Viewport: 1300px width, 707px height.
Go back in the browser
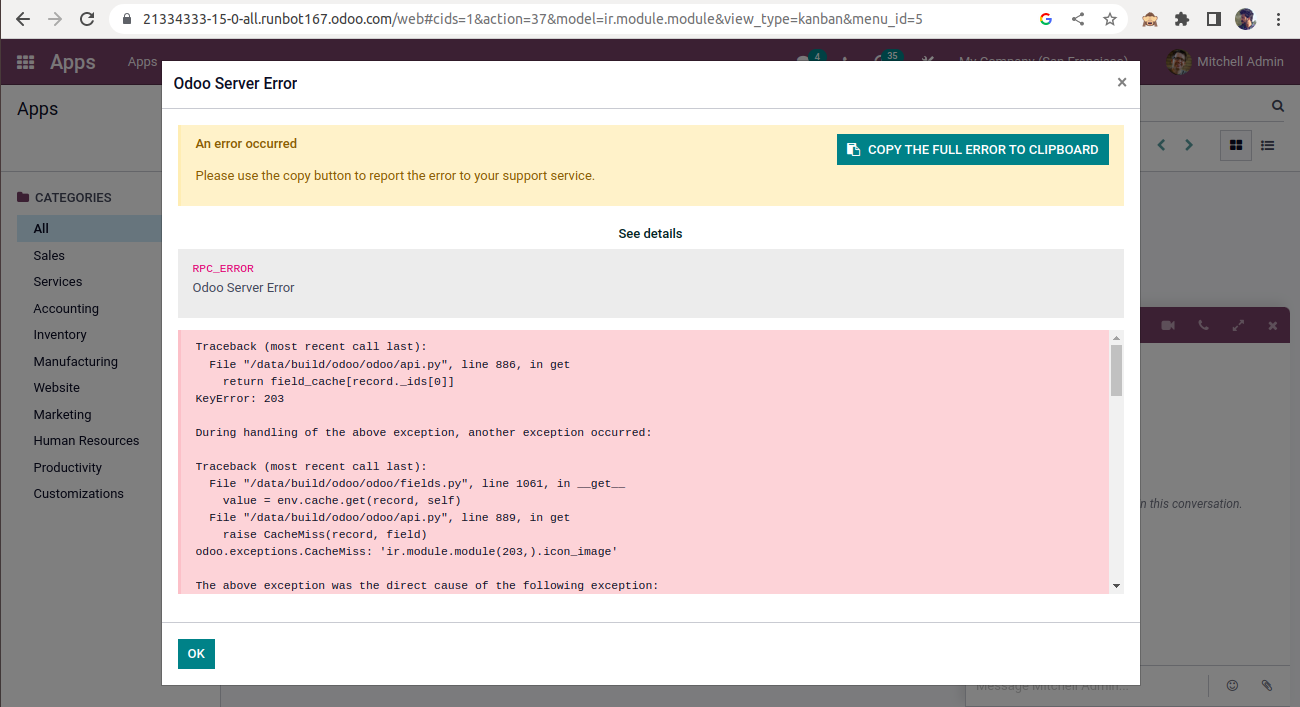click(x=23, y=19)
